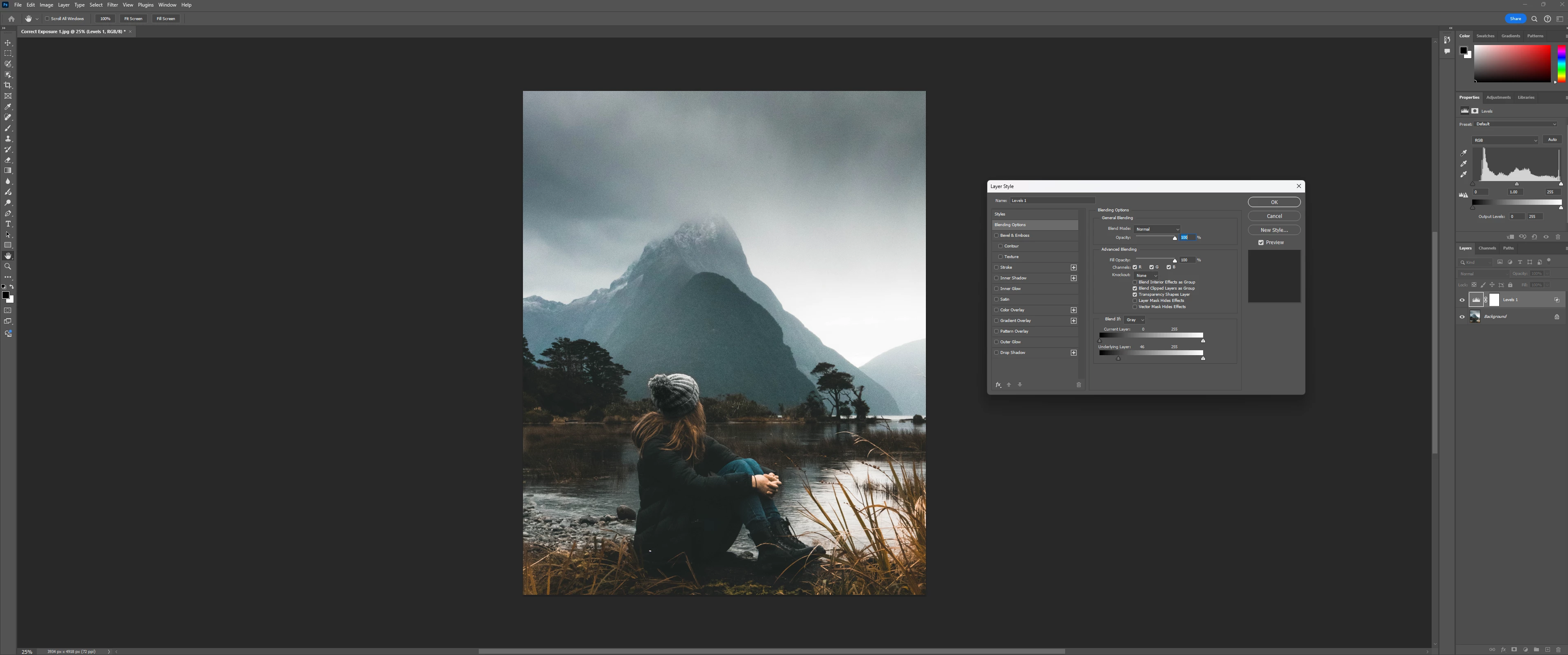Select the Move tool
1568x655 pixels.
tap(8, 43)
